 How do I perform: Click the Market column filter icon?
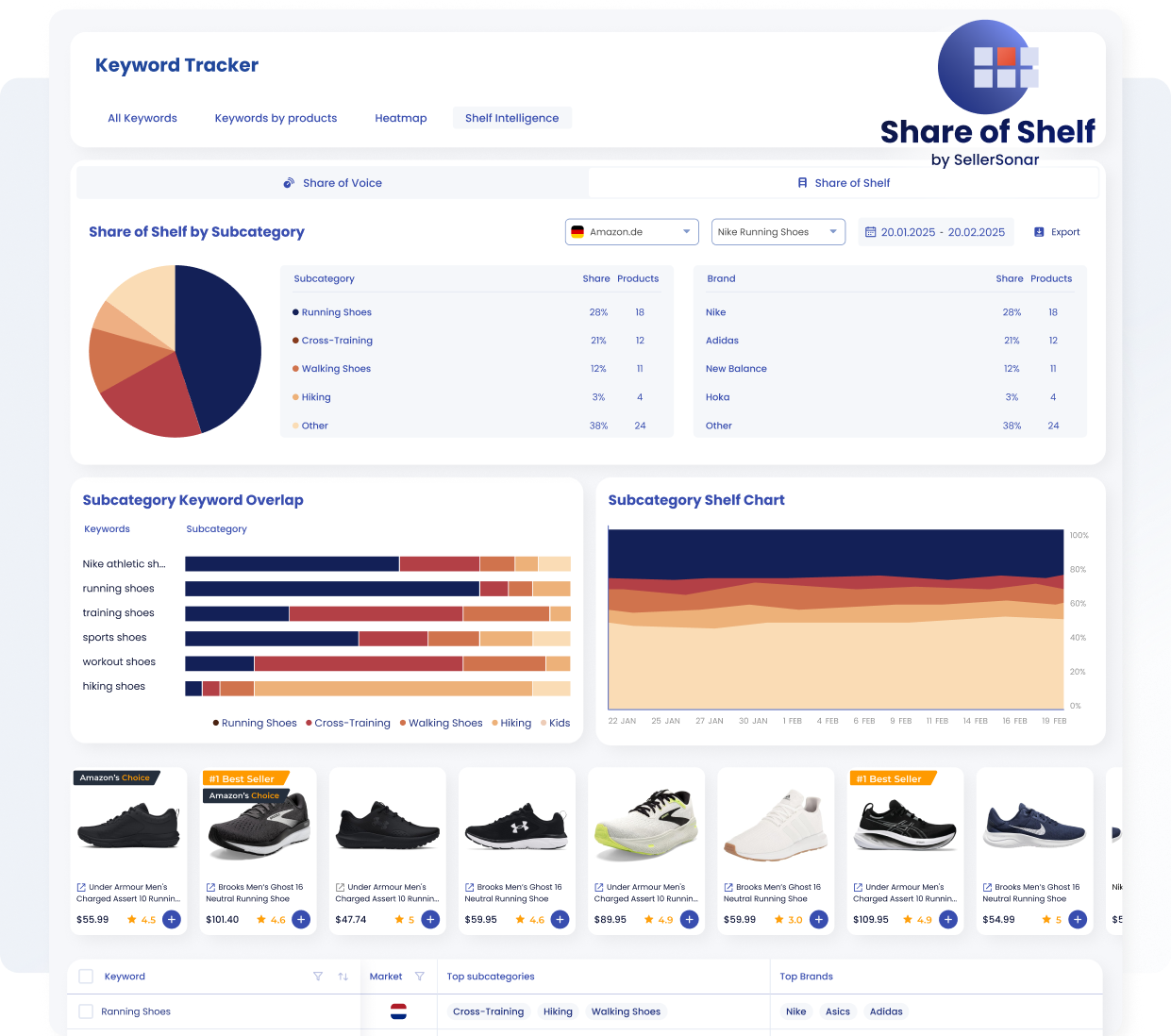click(420, 977)
